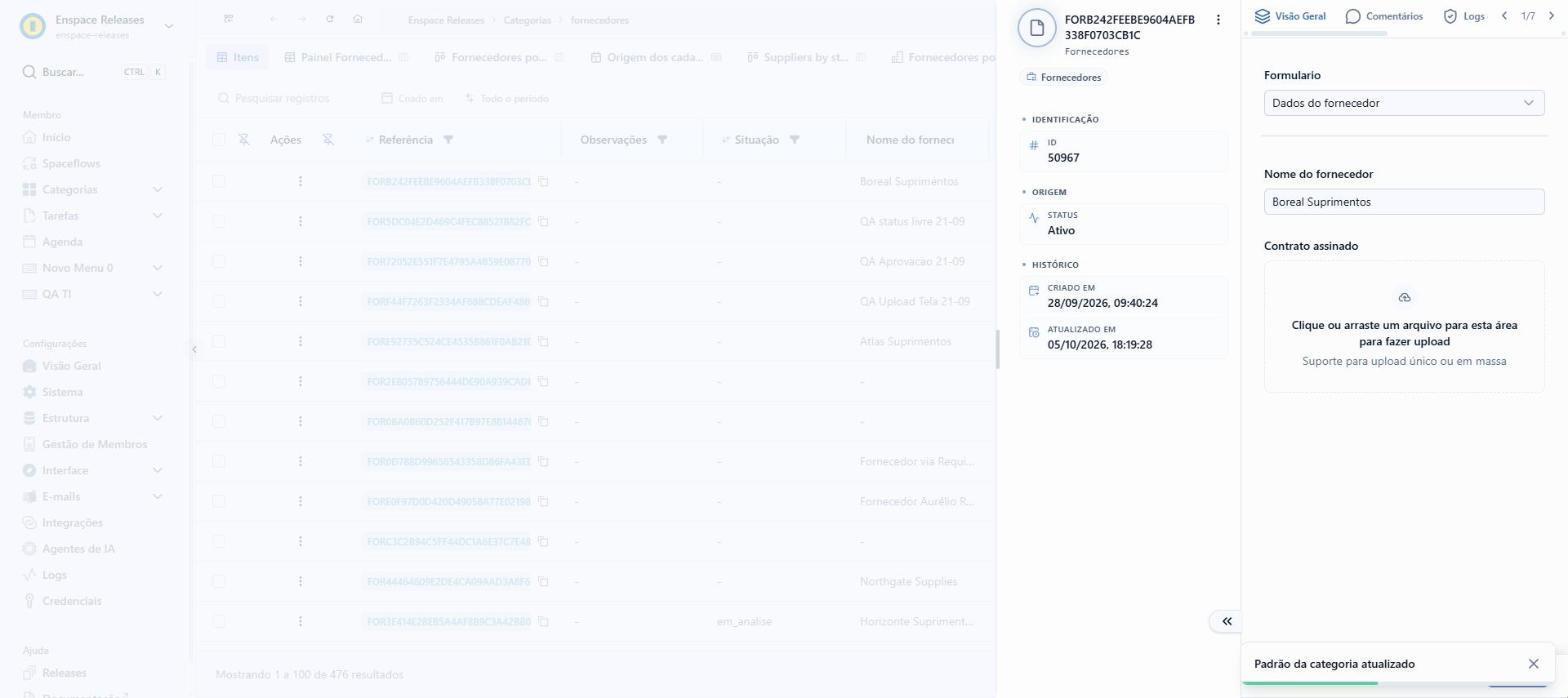Toggle the select-all checkbox in the table header
The image size is (1568, 698).
coord(219,140)
